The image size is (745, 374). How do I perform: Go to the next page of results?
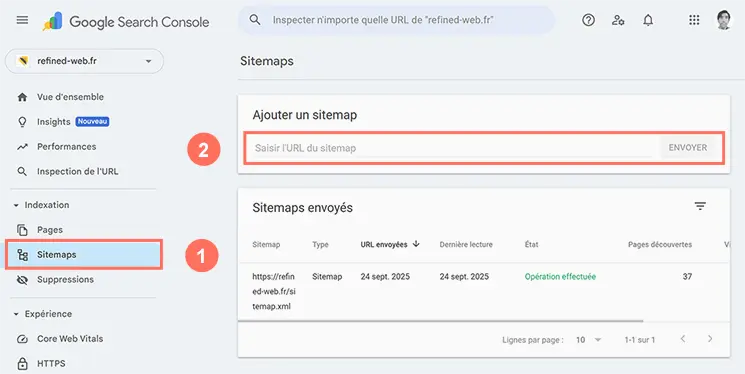[x=710, y=339]
